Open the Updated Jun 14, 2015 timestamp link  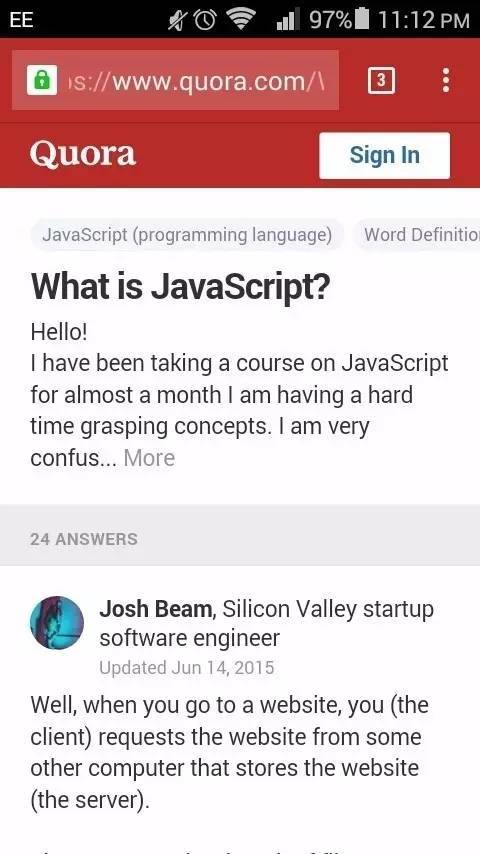click(x=186, y=668)
